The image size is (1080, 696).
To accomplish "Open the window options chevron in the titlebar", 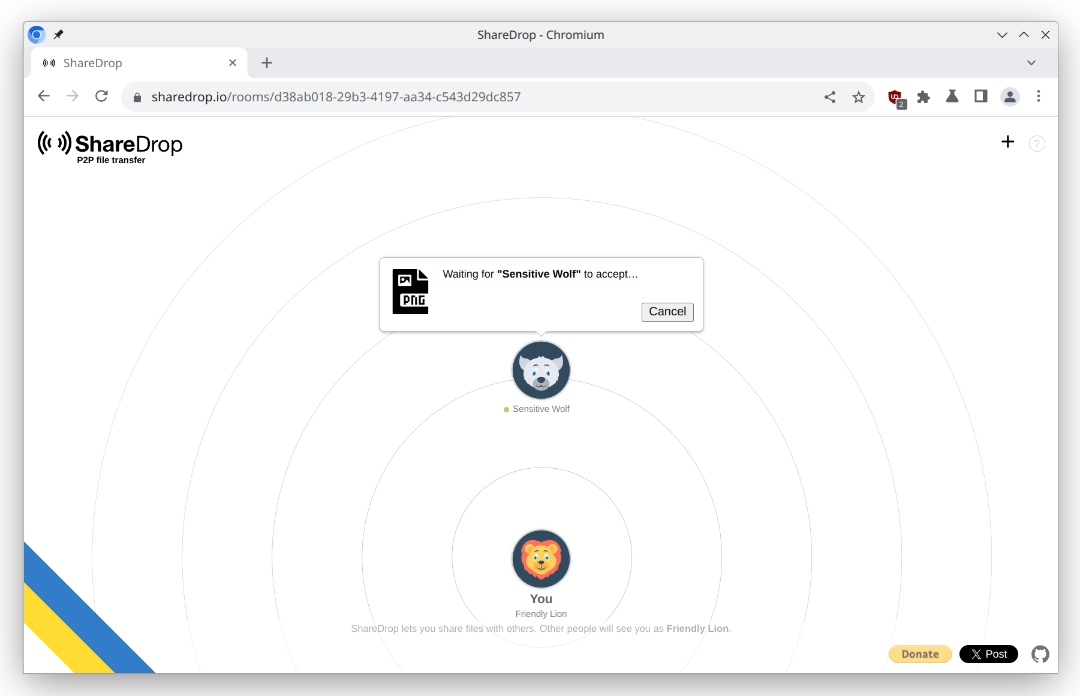I will [1002, 34].
